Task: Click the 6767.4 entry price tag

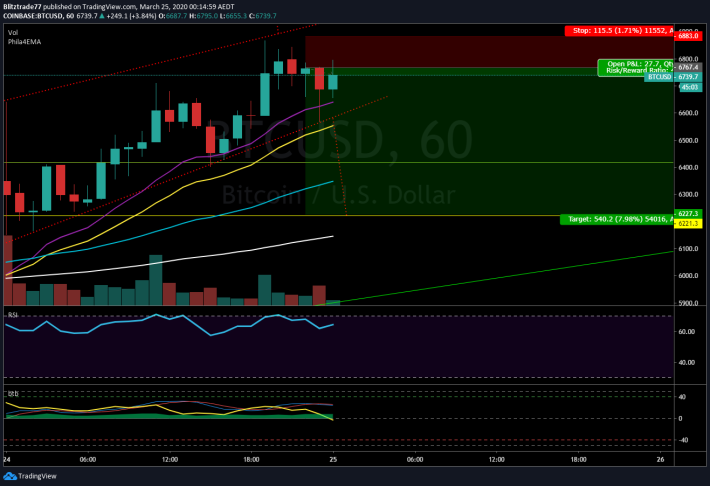Action: pyautogui.click(x=688, y=67)
